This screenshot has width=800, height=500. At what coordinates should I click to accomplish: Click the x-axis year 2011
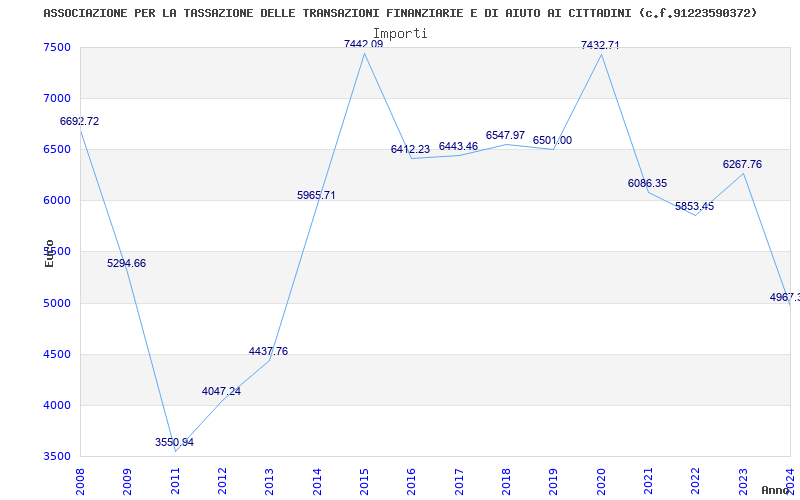[175, 482]
